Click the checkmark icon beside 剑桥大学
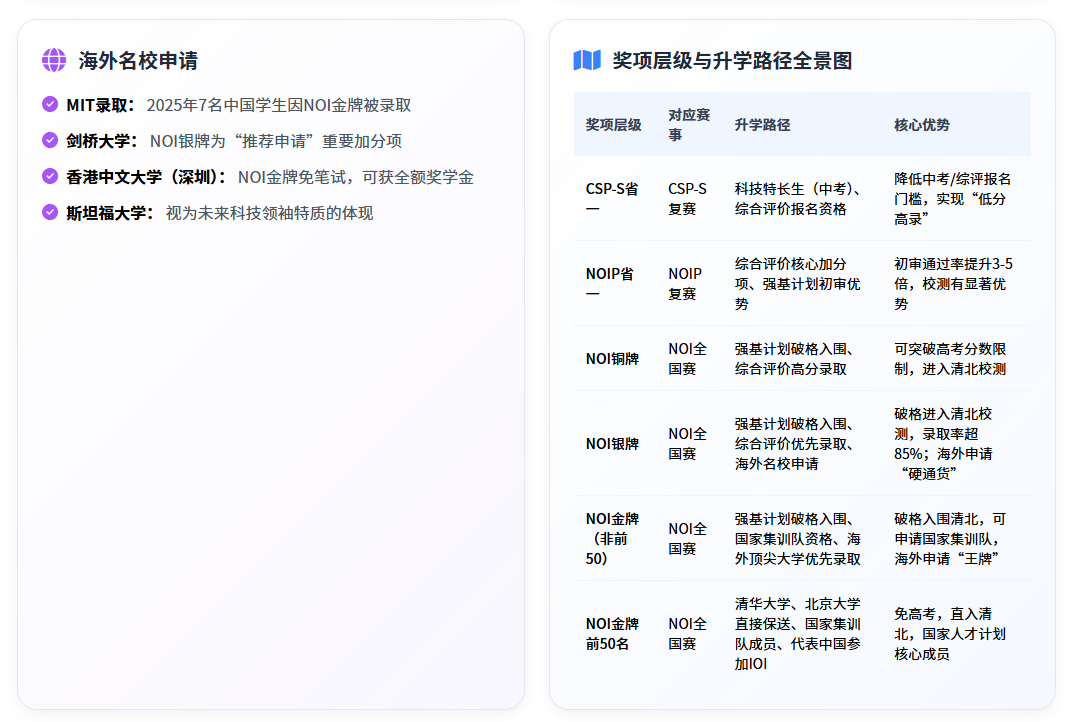Viewport: 1070px width, 722px height. click(x=48, y=140)
